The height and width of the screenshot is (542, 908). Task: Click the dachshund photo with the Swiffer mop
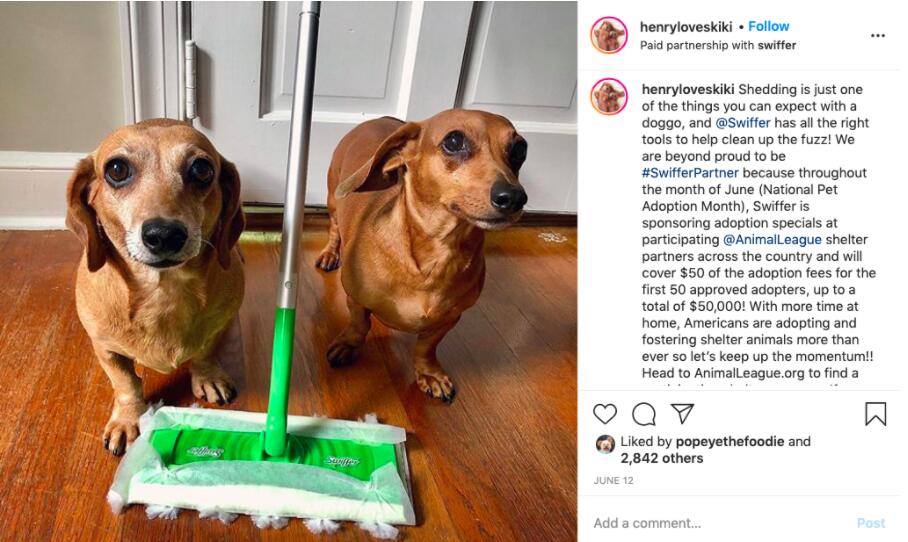(288, 271)
